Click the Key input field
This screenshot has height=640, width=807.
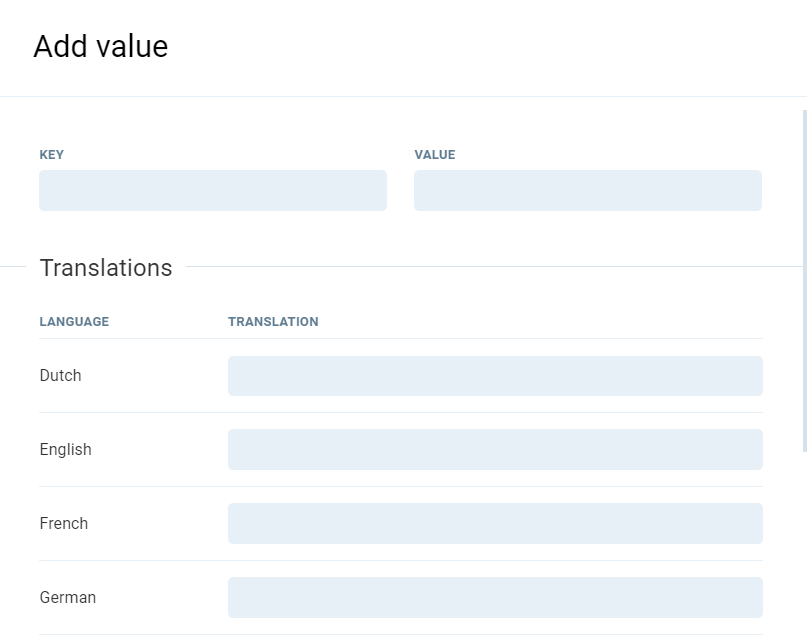pos(212,190)
